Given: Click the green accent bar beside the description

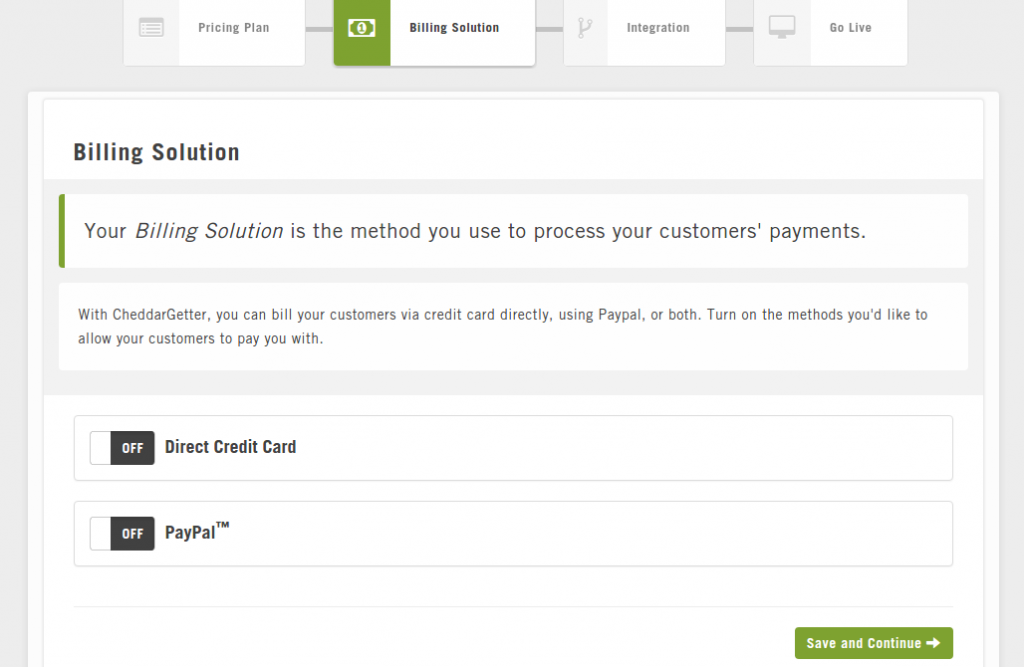Looking at the screenshot, I should pyautogui.click(x=63, y=231).
